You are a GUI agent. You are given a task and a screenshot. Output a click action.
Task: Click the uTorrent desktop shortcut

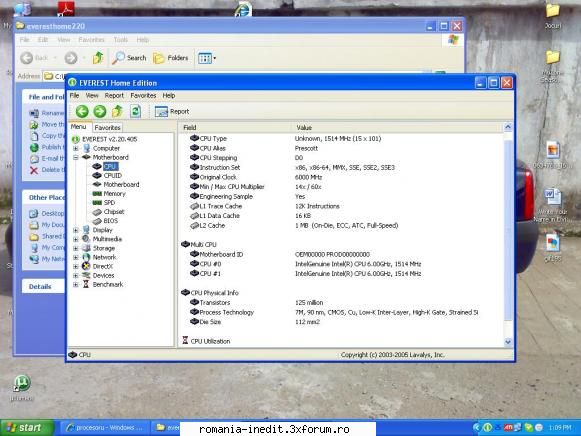tap(21, 388)
